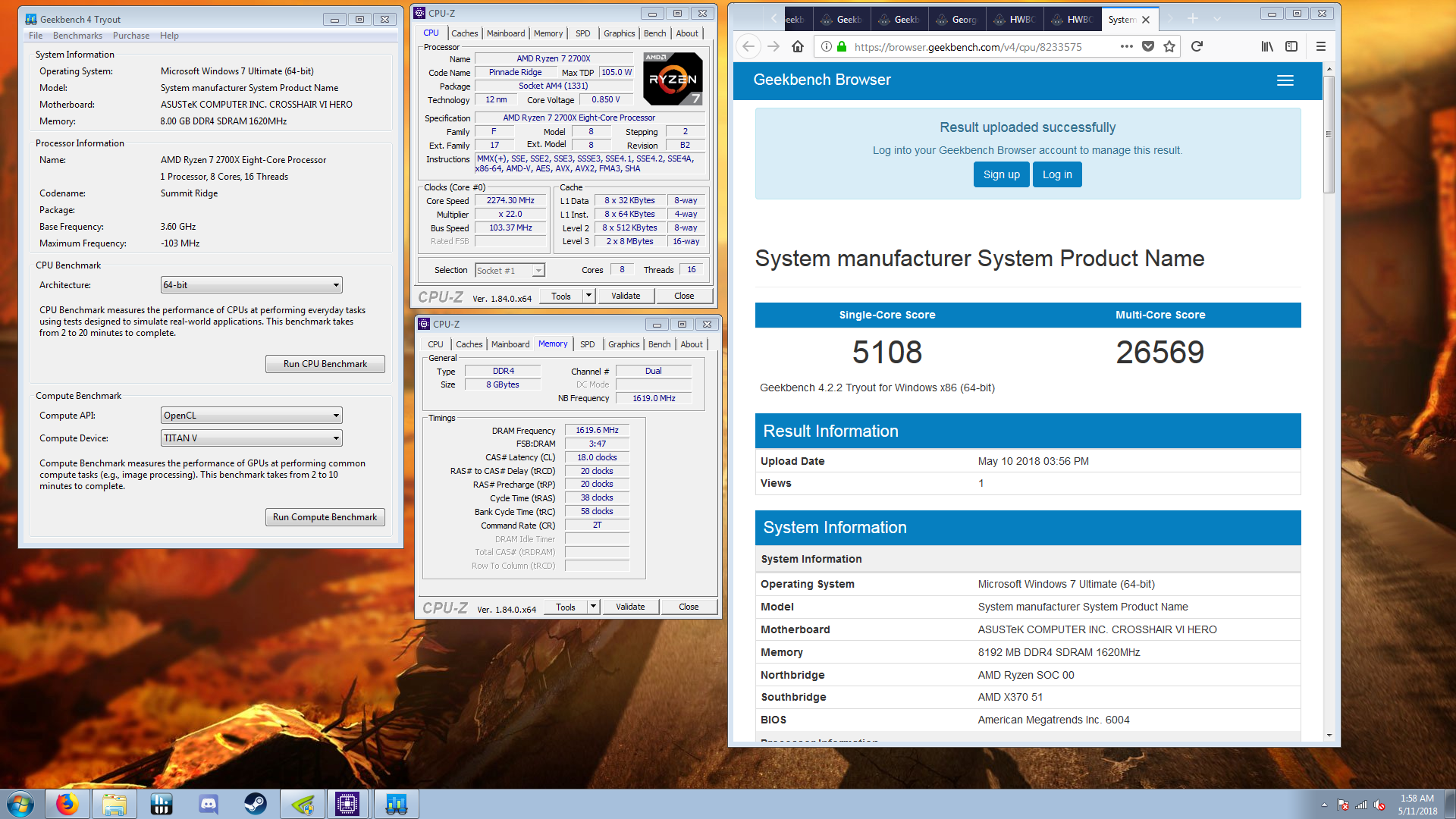Click Sign up button
Viewport: 1456px width, 819px height.
(x=1001, y=174)
